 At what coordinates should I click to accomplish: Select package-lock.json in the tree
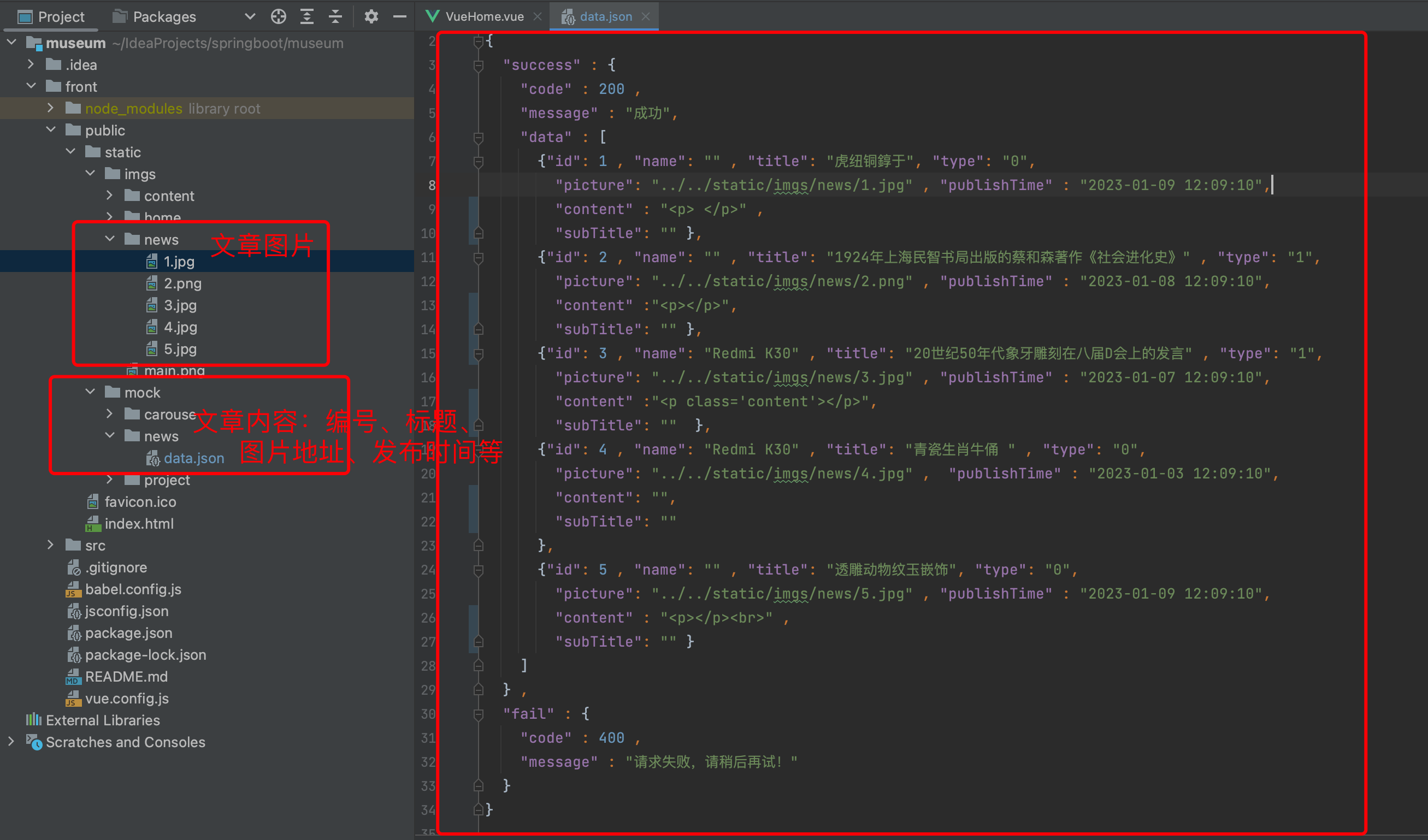(145, 654)
